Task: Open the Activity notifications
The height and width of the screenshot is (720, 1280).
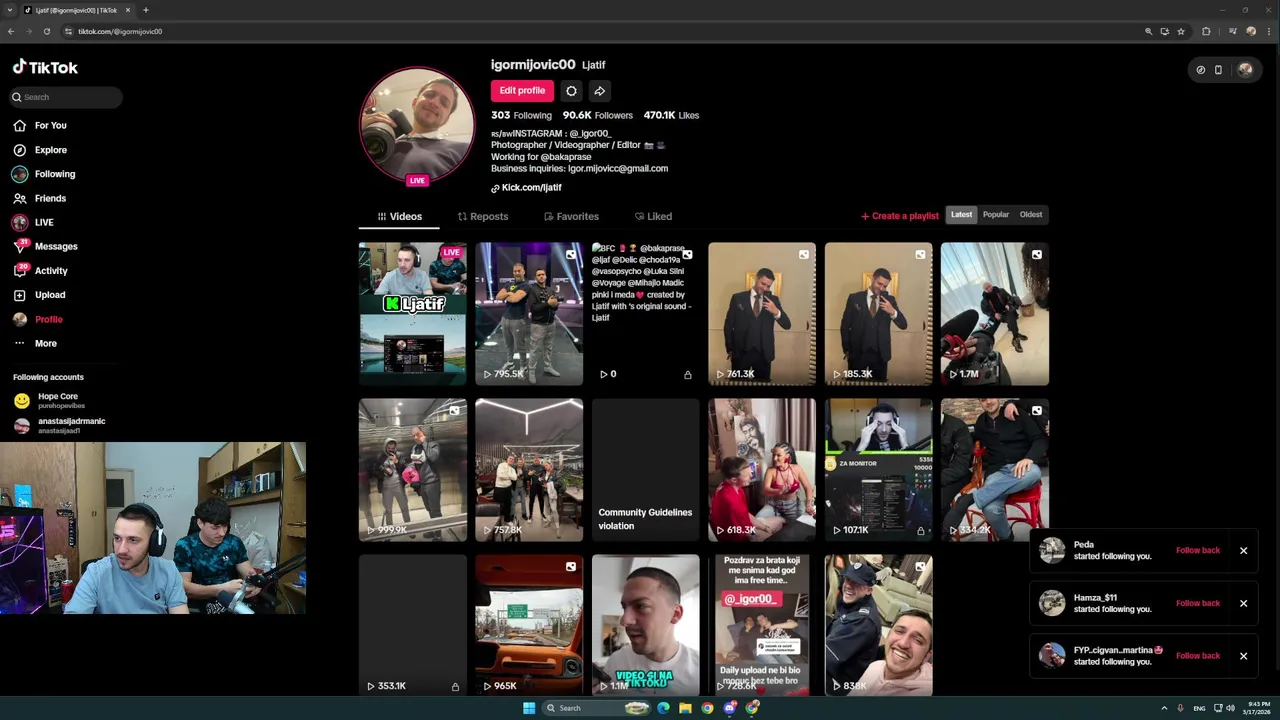Action: click(x=51, y=271)
